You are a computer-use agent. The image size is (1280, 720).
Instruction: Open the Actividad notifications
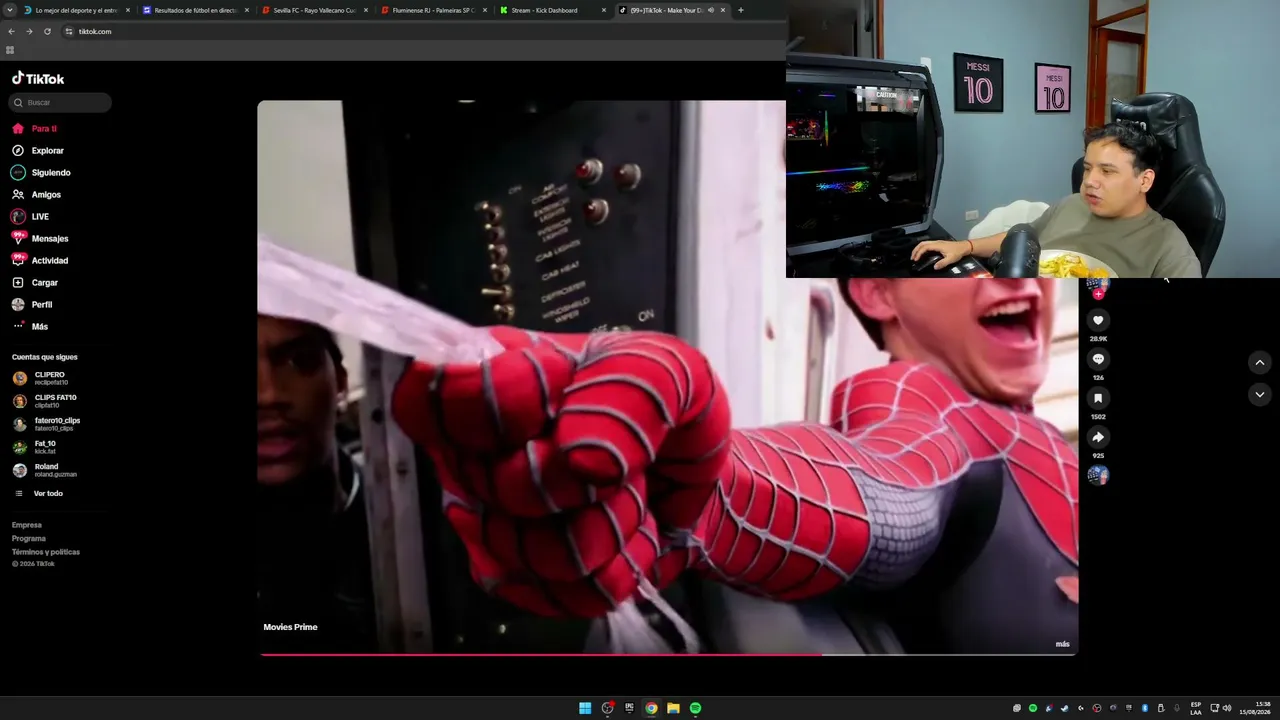coord(40,261)
